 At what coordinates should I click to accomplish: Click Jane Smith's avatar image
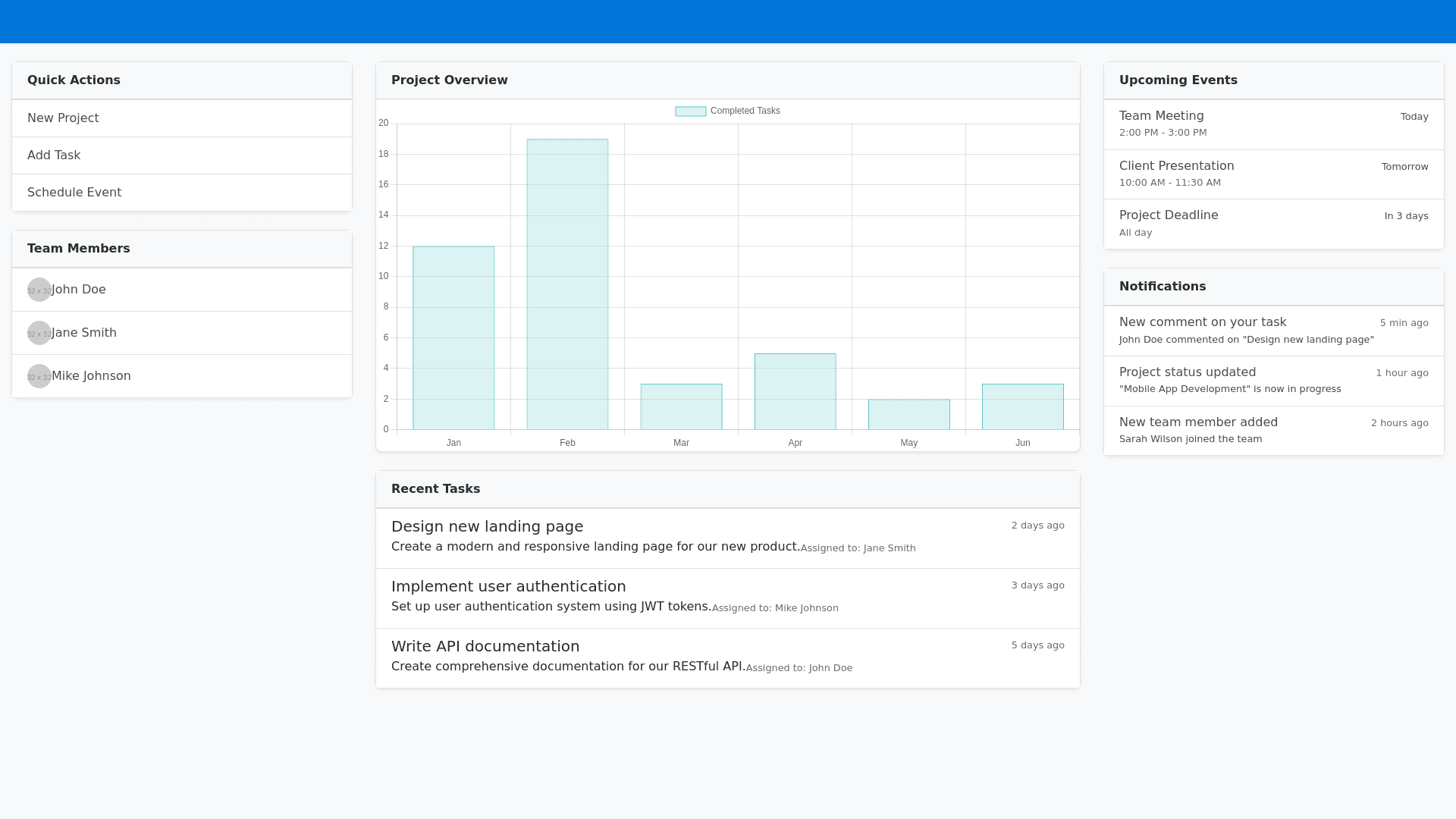[x=39, y=333]
